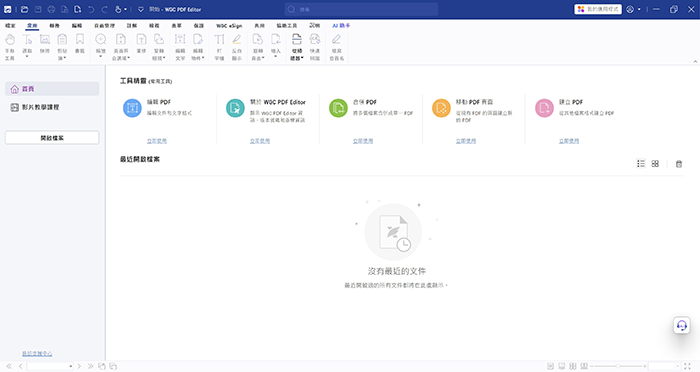Open the 編輯 PDF tool card icon
The image size is (700, 372).
[x=132, y=108]
